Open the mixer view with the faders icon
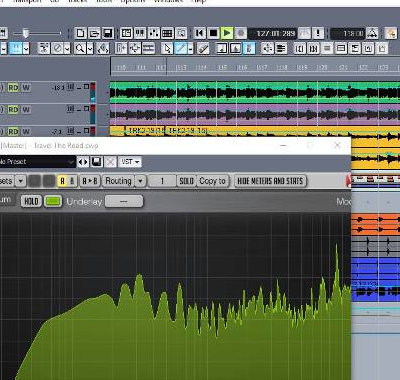This screenshot has height=380, width=400. point(140,33)
